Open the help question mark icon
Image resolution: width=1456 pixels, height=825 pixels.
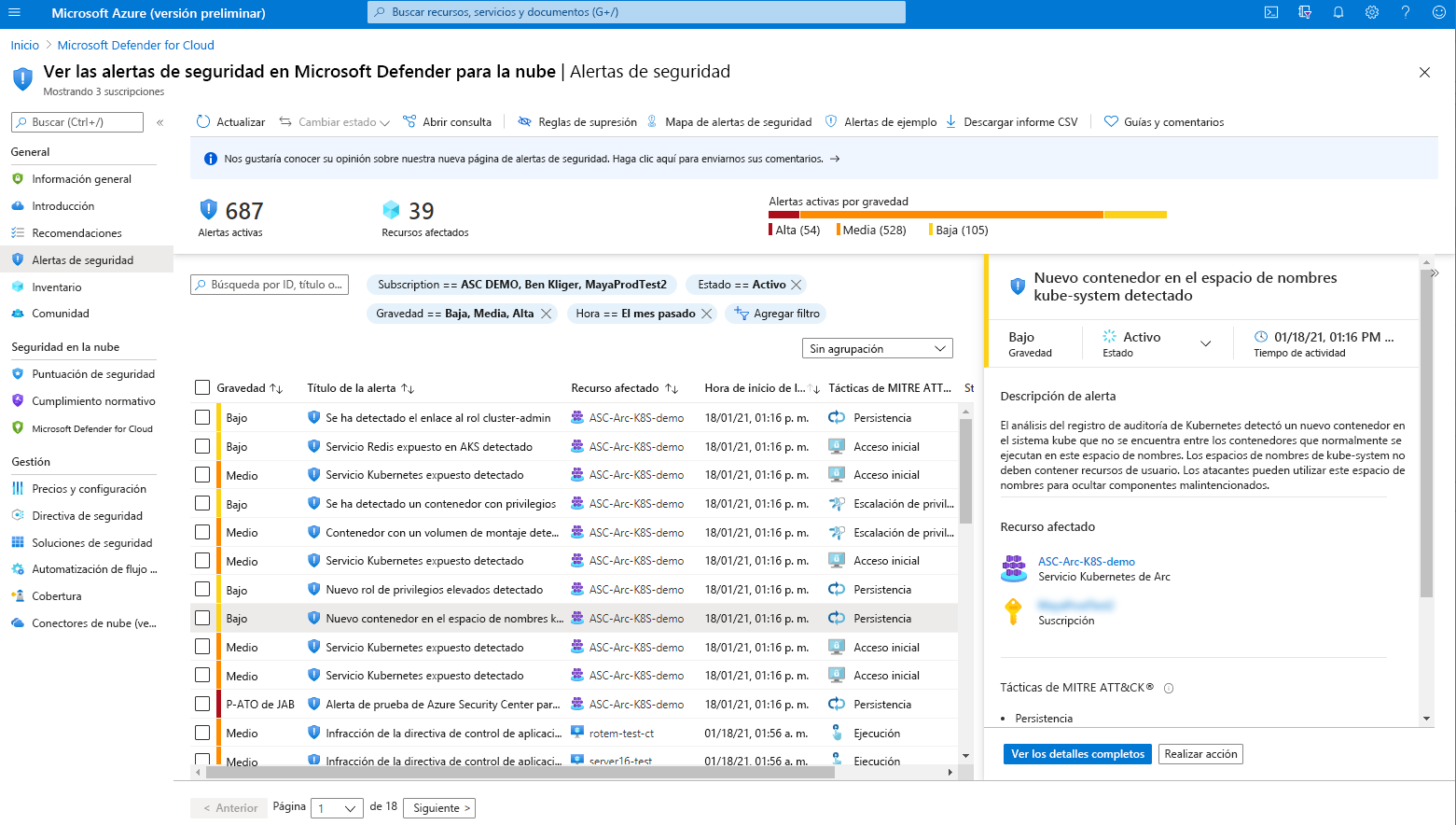(1406, 13)
